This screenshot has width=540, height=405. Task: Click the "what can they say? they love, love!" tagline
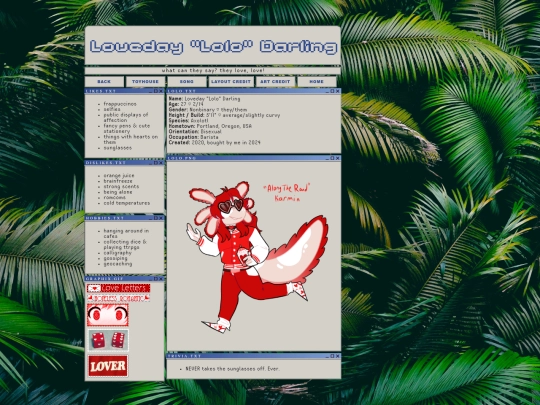213,71
